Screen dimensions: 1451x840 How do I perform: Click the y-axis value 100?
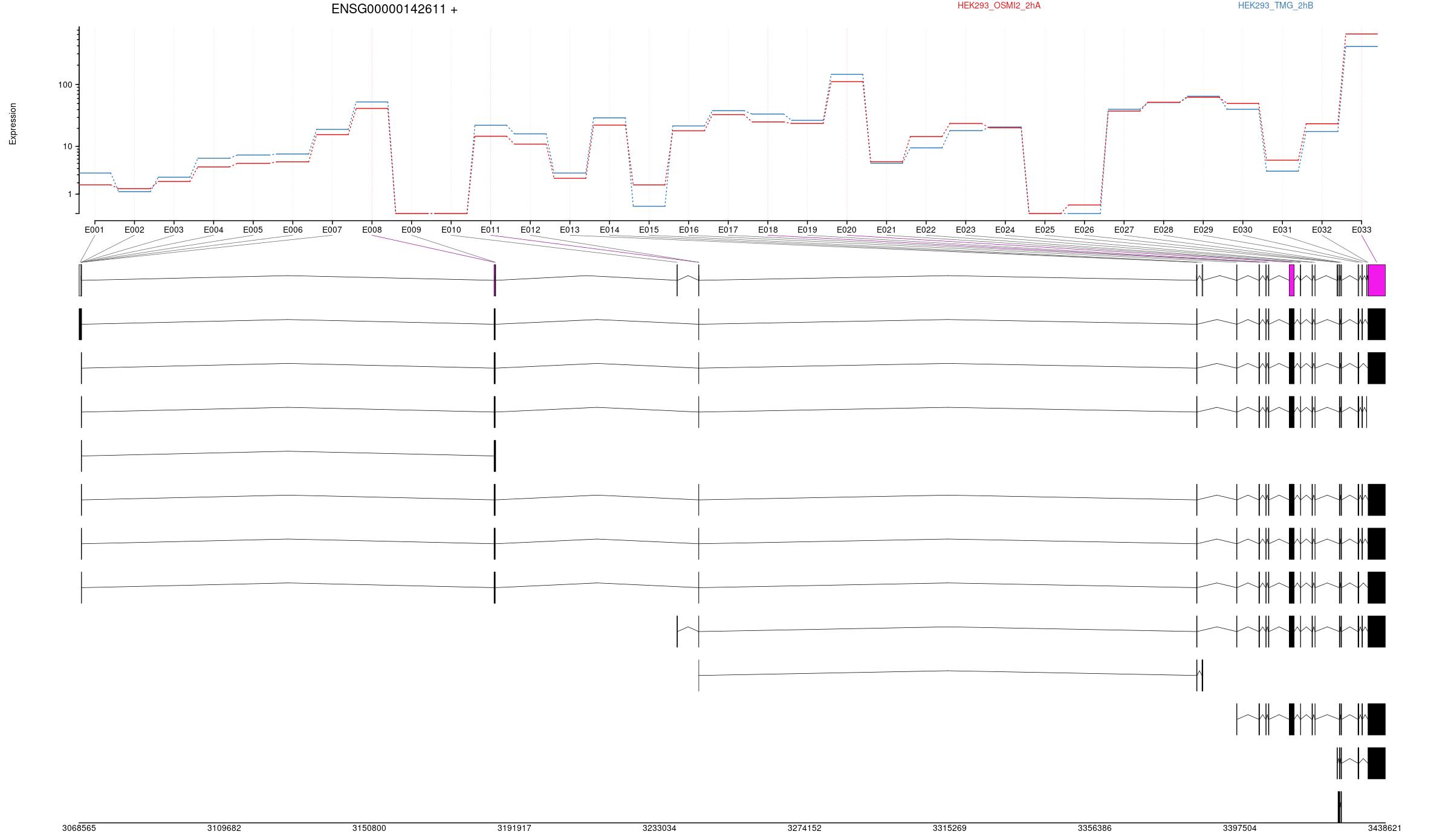65,85
